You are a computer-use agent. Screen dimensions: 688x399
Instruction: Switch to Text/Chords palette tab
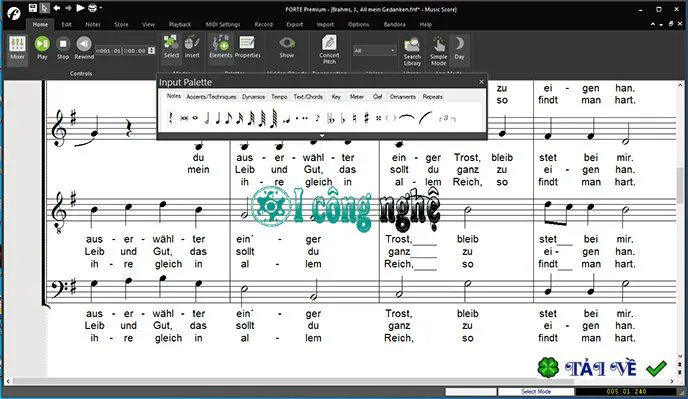coord(308,97)
